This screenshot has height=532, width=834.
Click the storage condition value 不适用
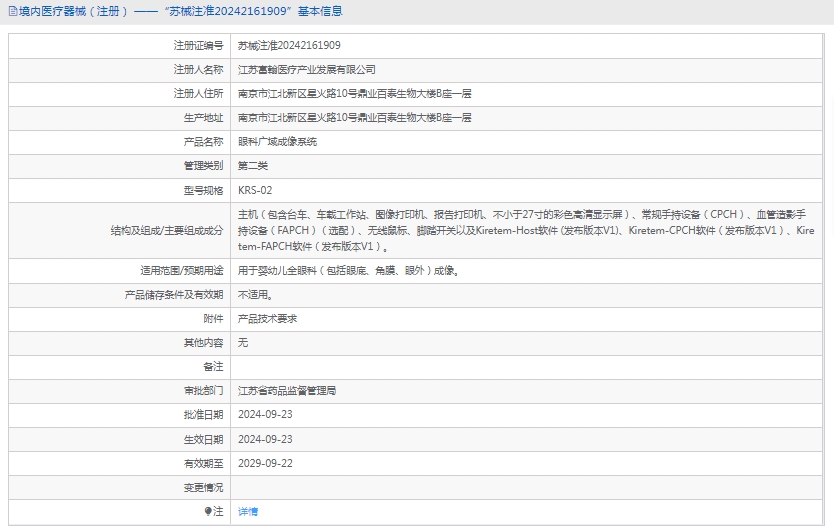point(255,294)
